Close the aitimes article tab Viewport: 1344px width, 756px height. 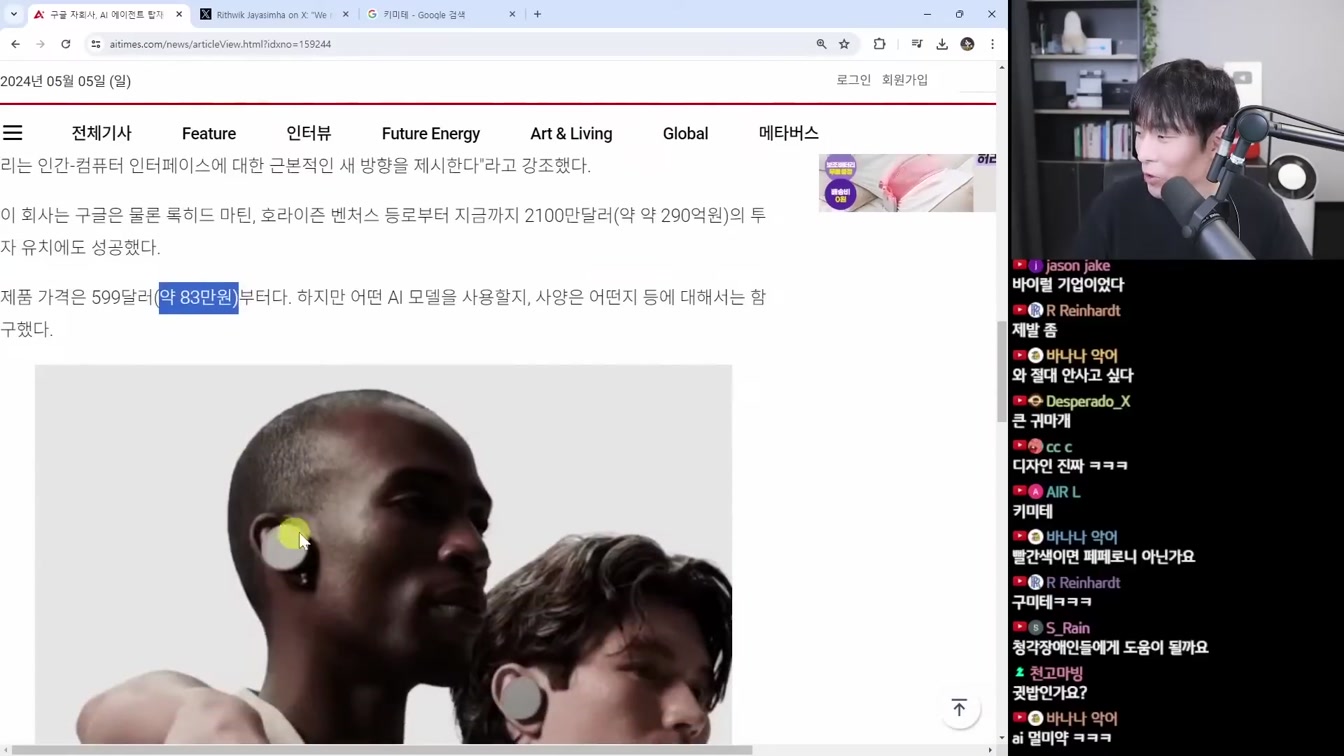(x=179, y=15)
